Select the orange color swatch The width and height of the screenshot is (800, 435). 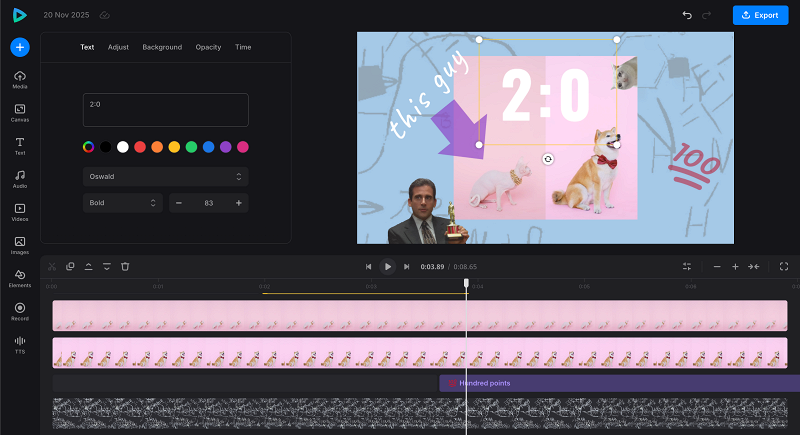(x=157, y=147)
